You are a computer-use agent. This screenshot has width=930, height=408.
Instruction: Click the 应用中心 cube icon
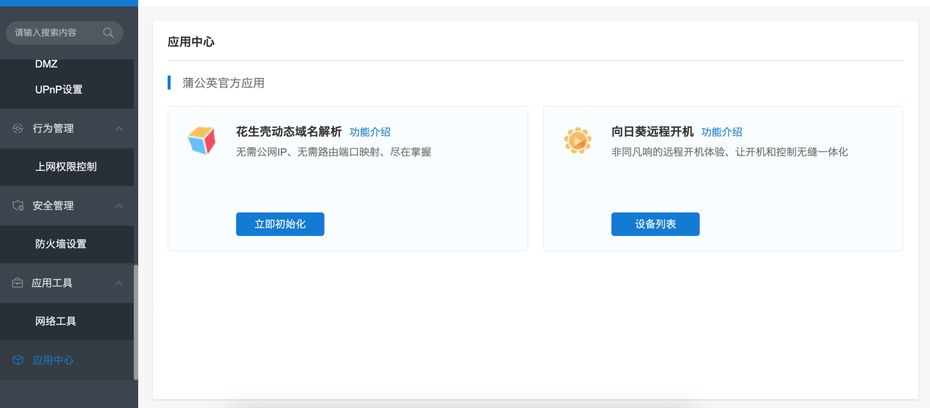tap(17, 360)
